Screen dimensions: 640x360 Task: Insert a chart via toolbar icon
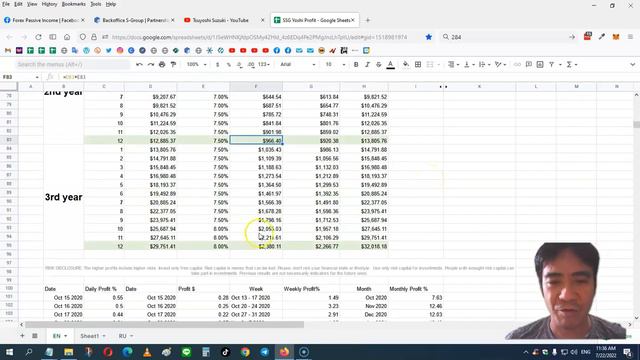point(540,64)
